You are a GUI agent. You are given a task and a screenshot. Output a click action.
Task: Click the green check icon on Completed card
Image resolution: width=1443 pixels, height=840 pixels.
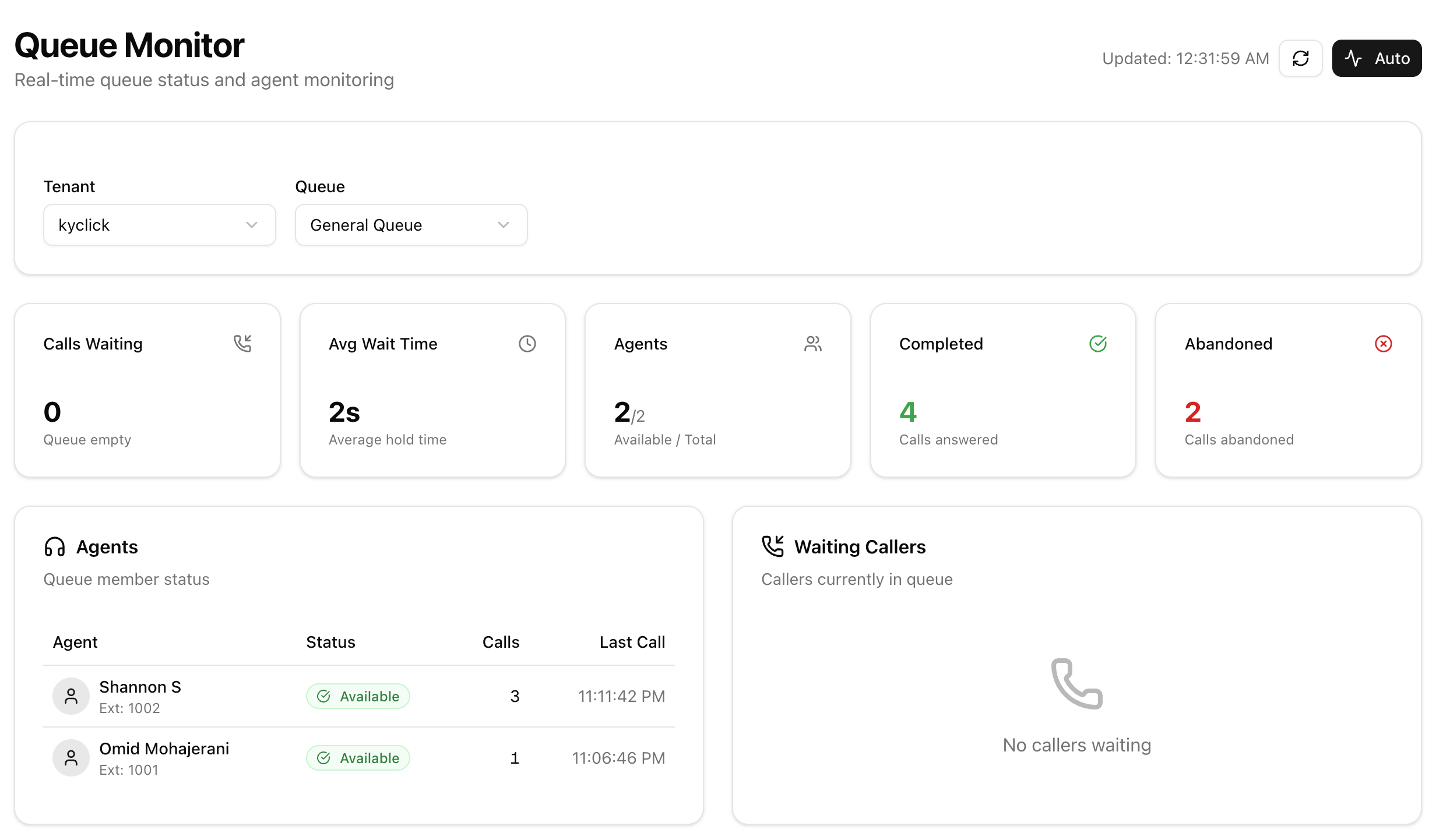coord(1098,343)
